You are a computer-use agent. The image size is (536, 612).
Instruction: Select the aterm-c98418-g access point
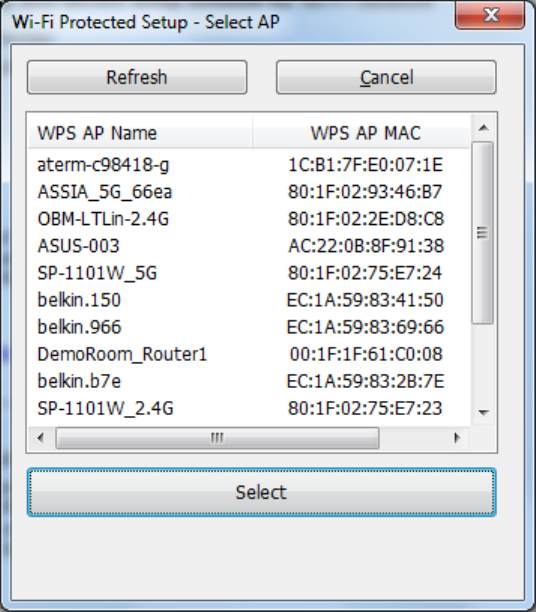(x=249, y=165)
